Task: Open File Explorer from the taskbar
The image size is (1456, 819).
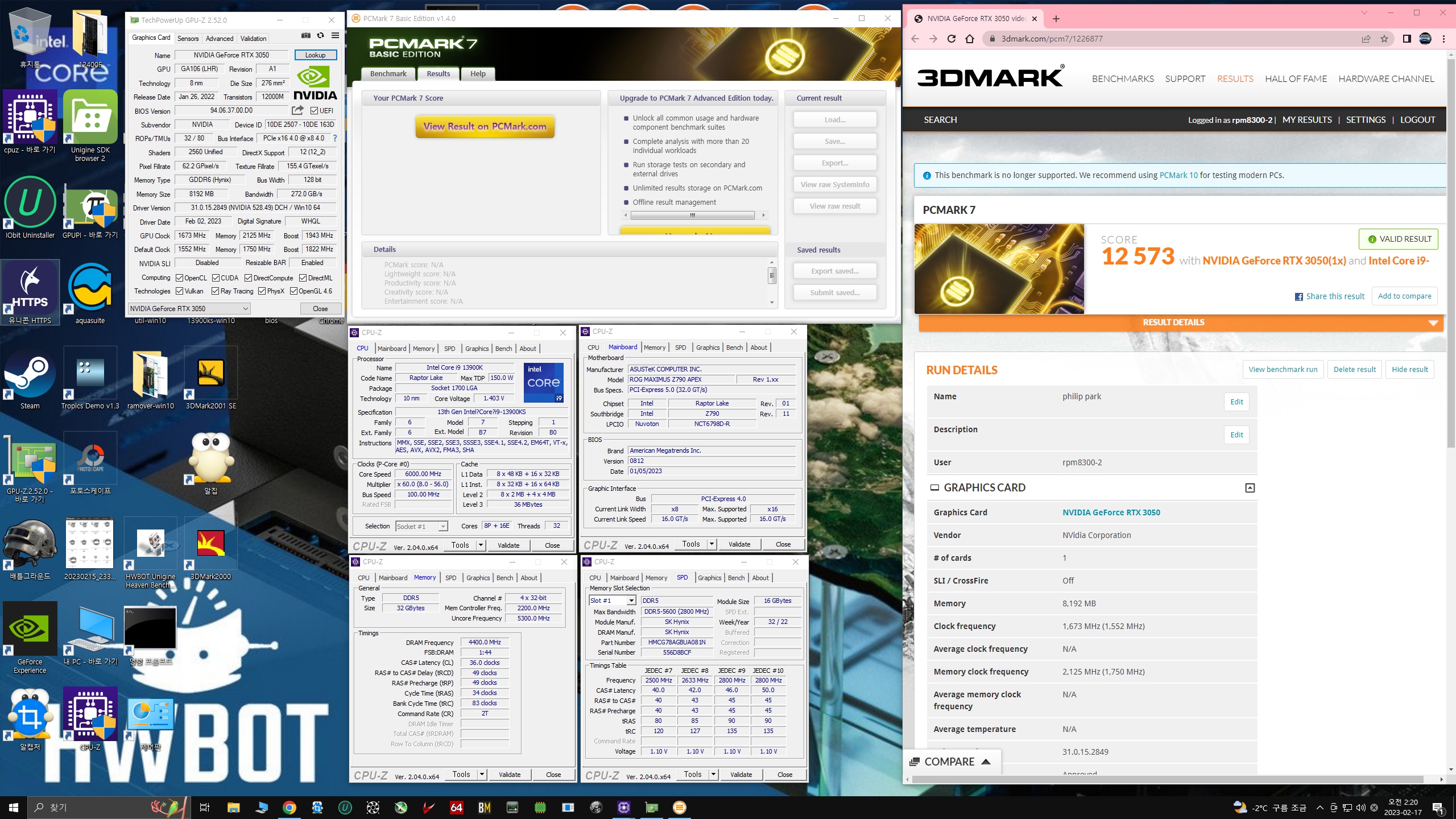Action: tap(233, 808)
